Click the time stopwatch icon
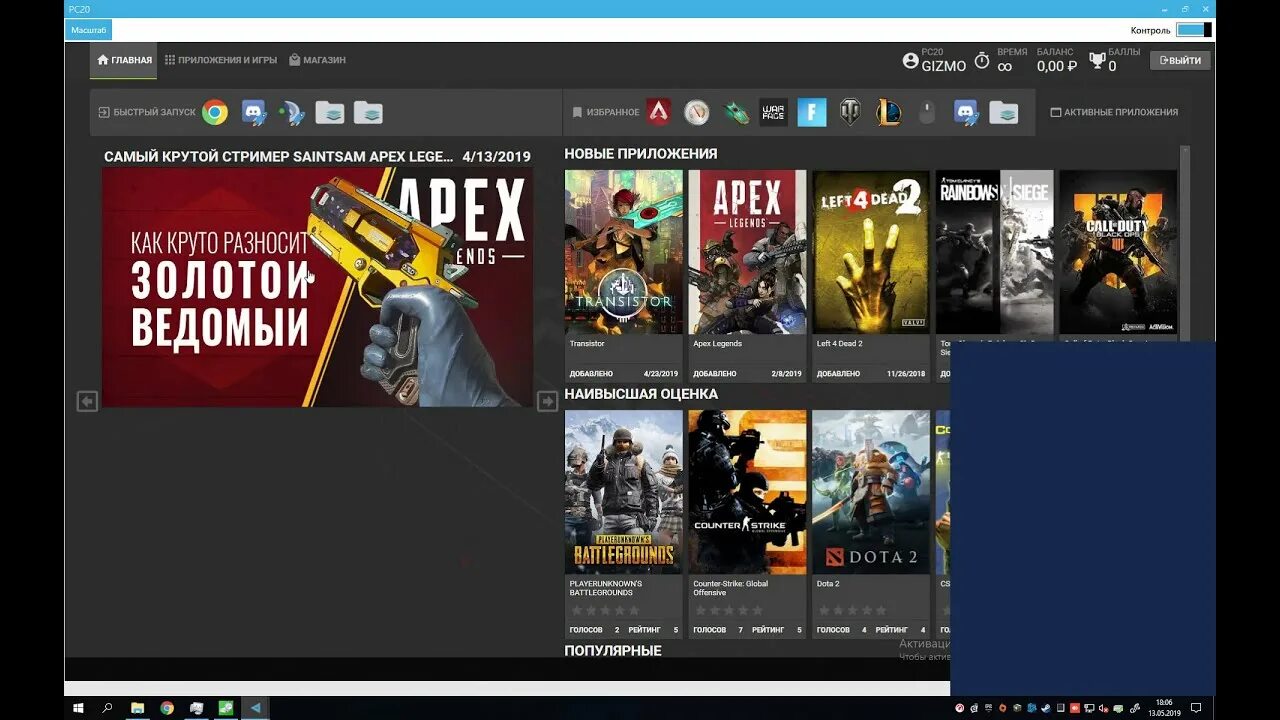 (x=982, y=61)
